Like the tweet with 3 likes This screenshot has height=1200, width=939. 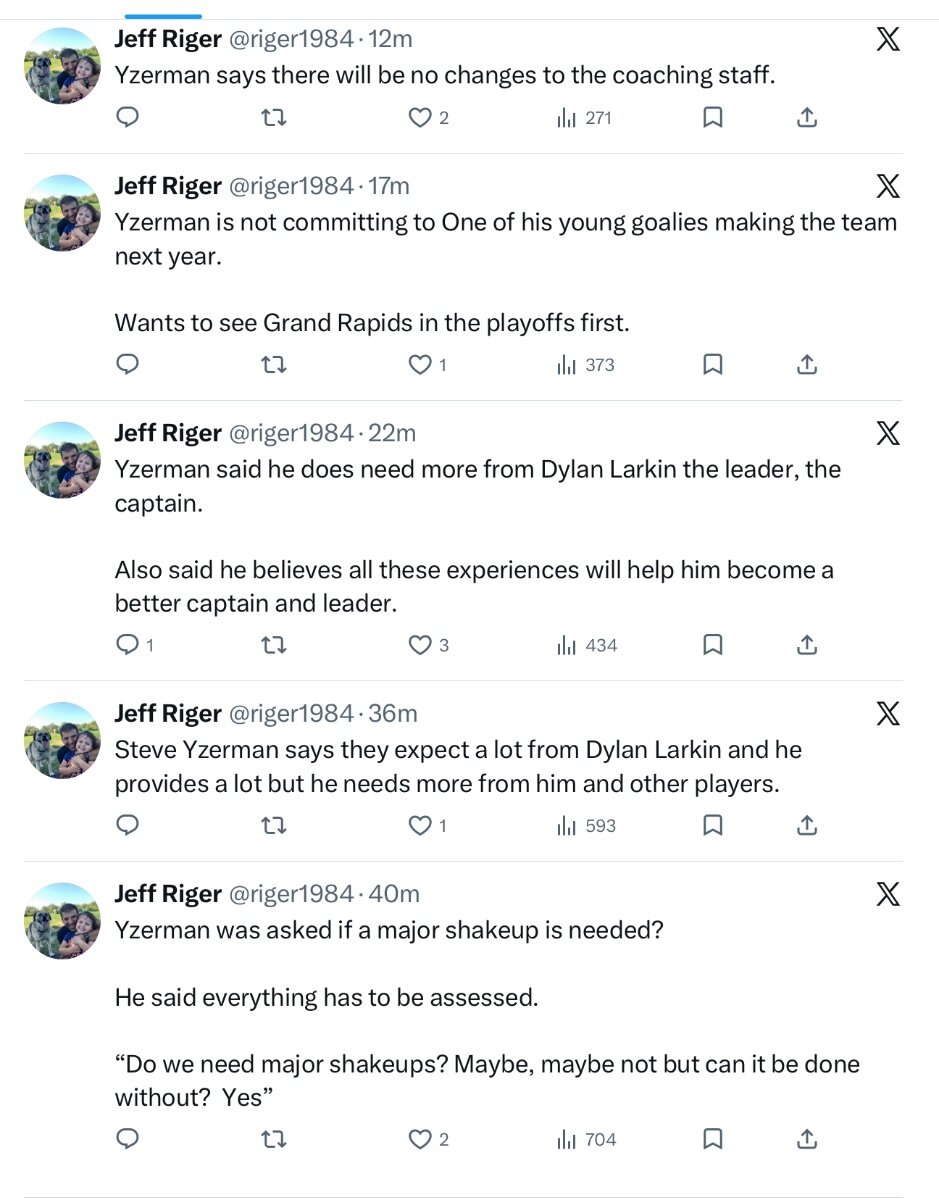pos(421,645)
